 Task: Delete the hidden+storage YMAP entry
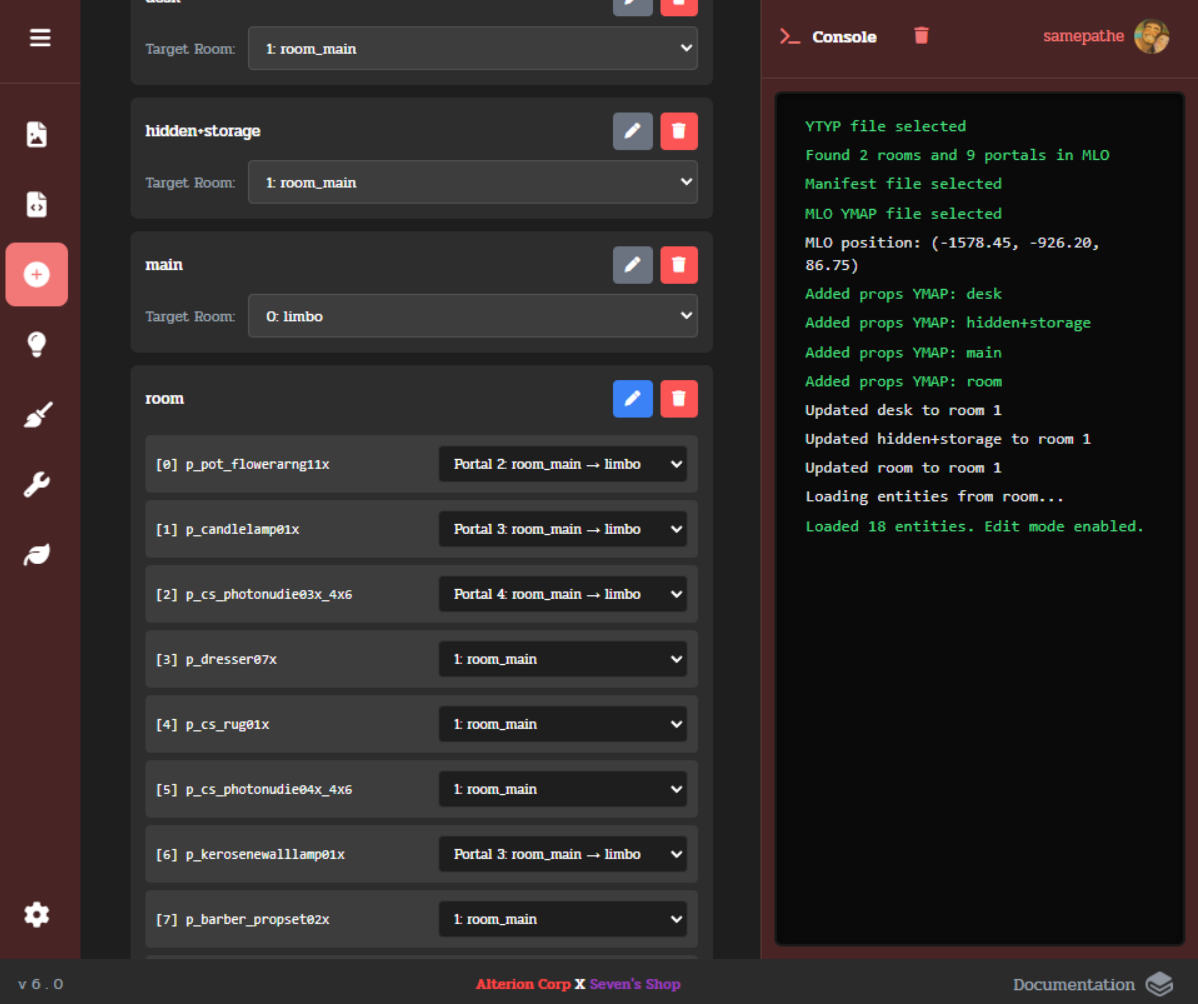pyautogui.click(x=678, y=131)
